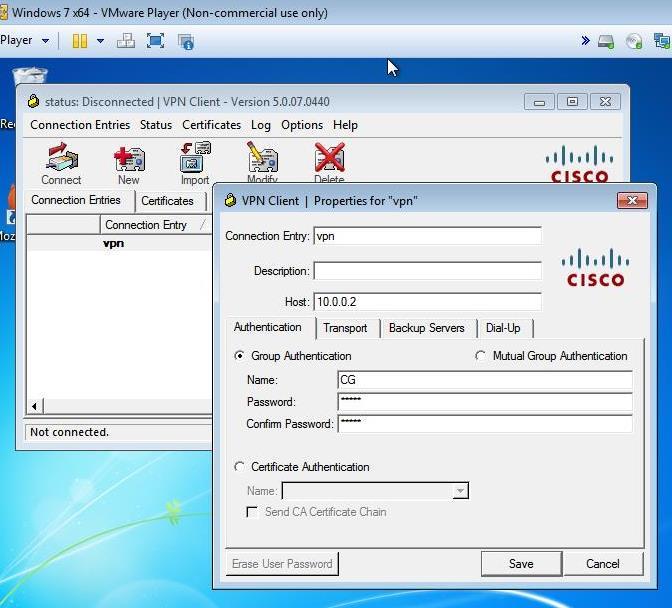Switch to the Transport tab
Screen dimensions: 672x608
click(345, 328)
